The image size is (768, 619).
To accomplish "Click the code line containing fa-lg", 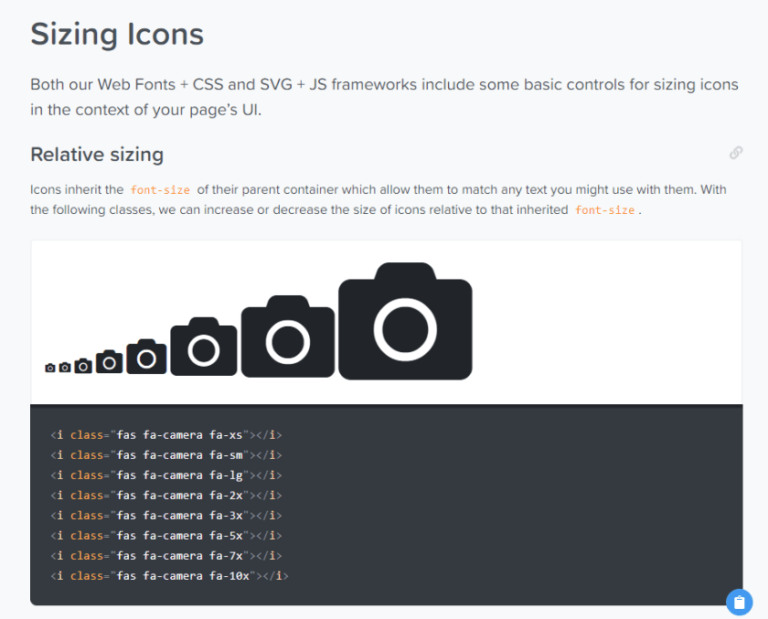I will tap(166, 475).
